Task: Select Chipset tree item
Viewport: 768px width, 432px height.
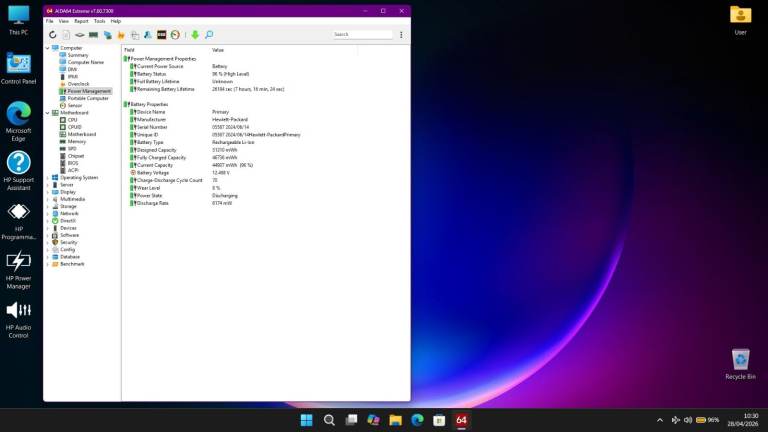Action: pyautogui.click(x=76, y=156)
